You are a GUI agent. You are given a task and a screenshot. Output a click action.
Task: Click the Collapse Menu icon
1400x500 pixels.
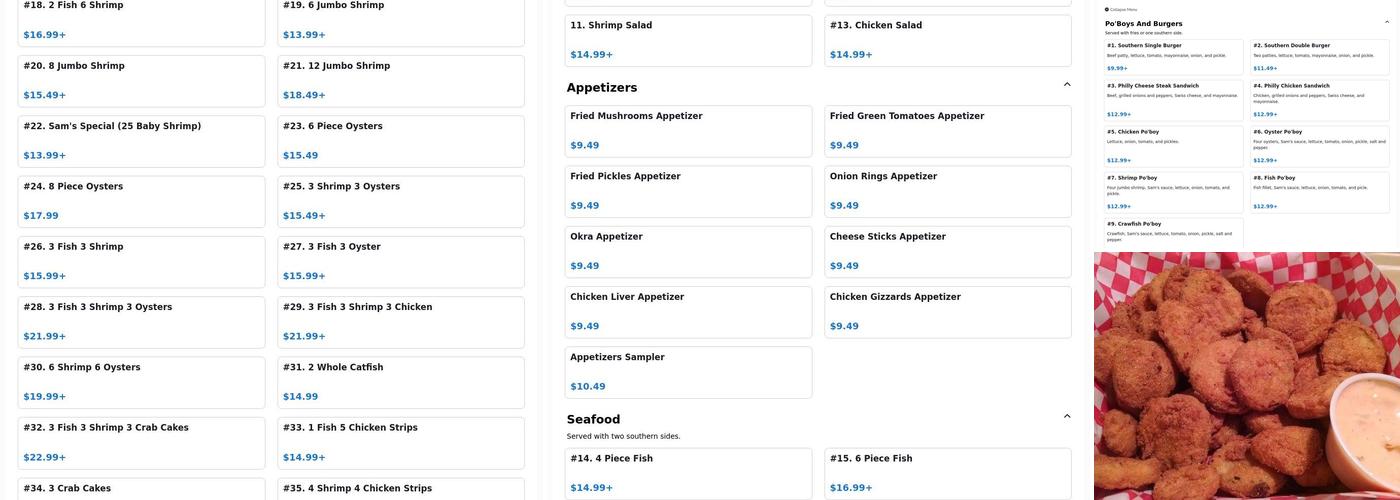1107,9
